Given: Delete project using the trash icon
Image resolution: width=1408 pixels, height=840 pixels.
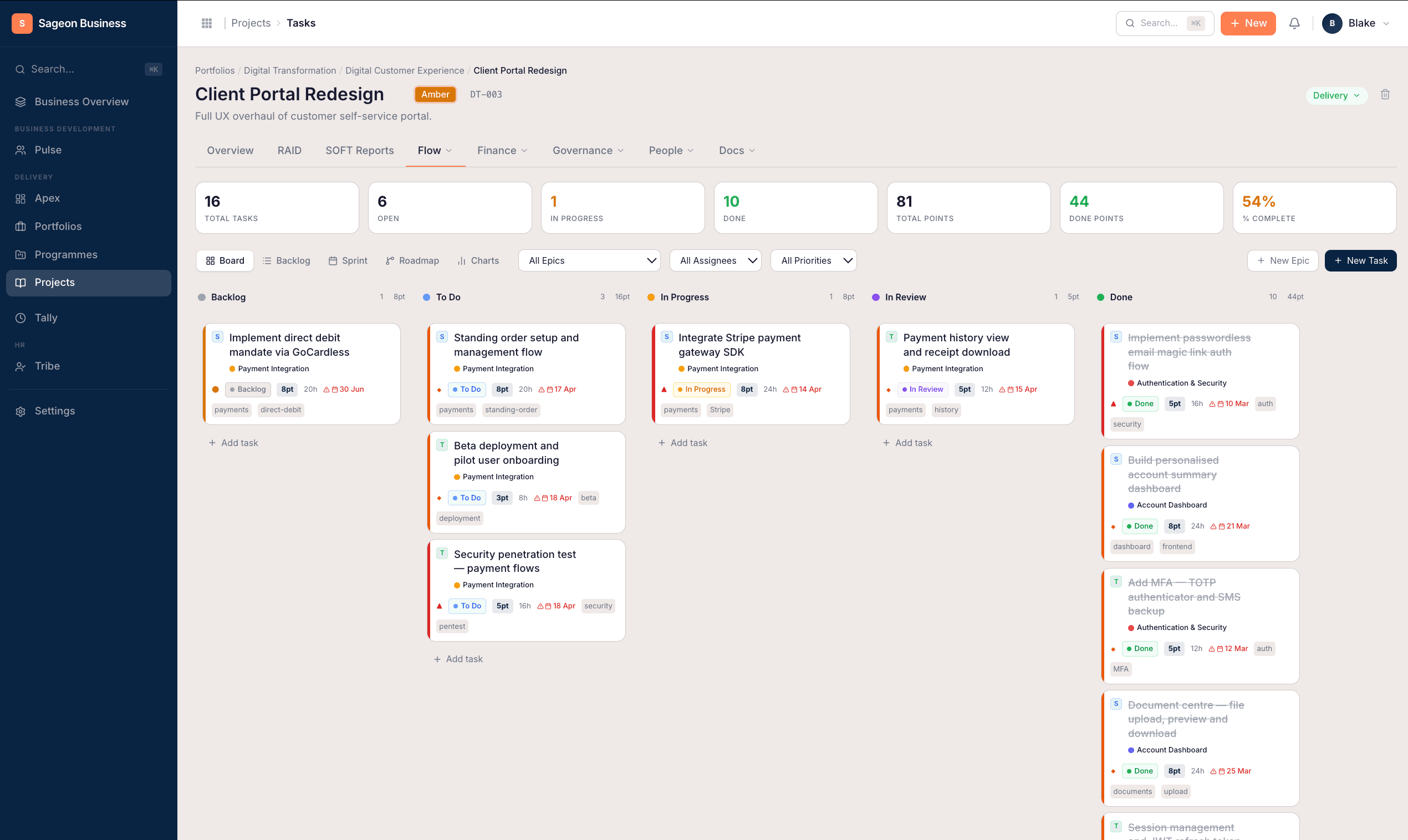Looking at the screenshot, I should (1385, 95).
